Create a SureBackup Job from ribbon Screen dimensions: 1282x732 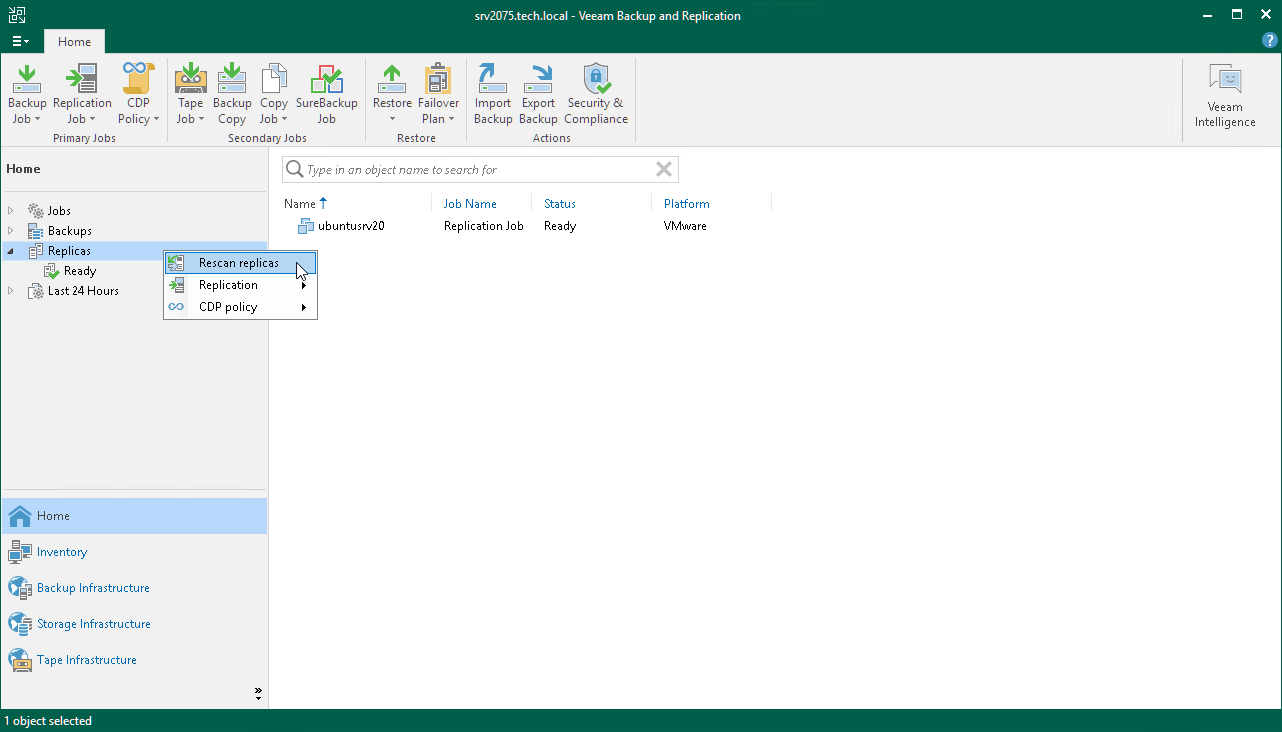(326, 94)
